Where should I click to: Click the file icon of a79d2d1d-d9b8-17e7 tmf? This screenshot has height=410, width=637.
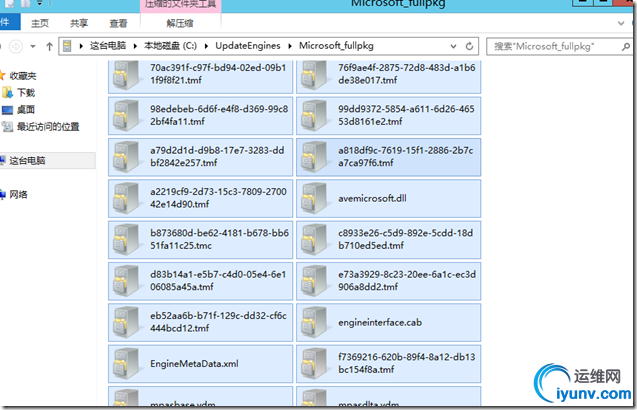click(126, 157)
